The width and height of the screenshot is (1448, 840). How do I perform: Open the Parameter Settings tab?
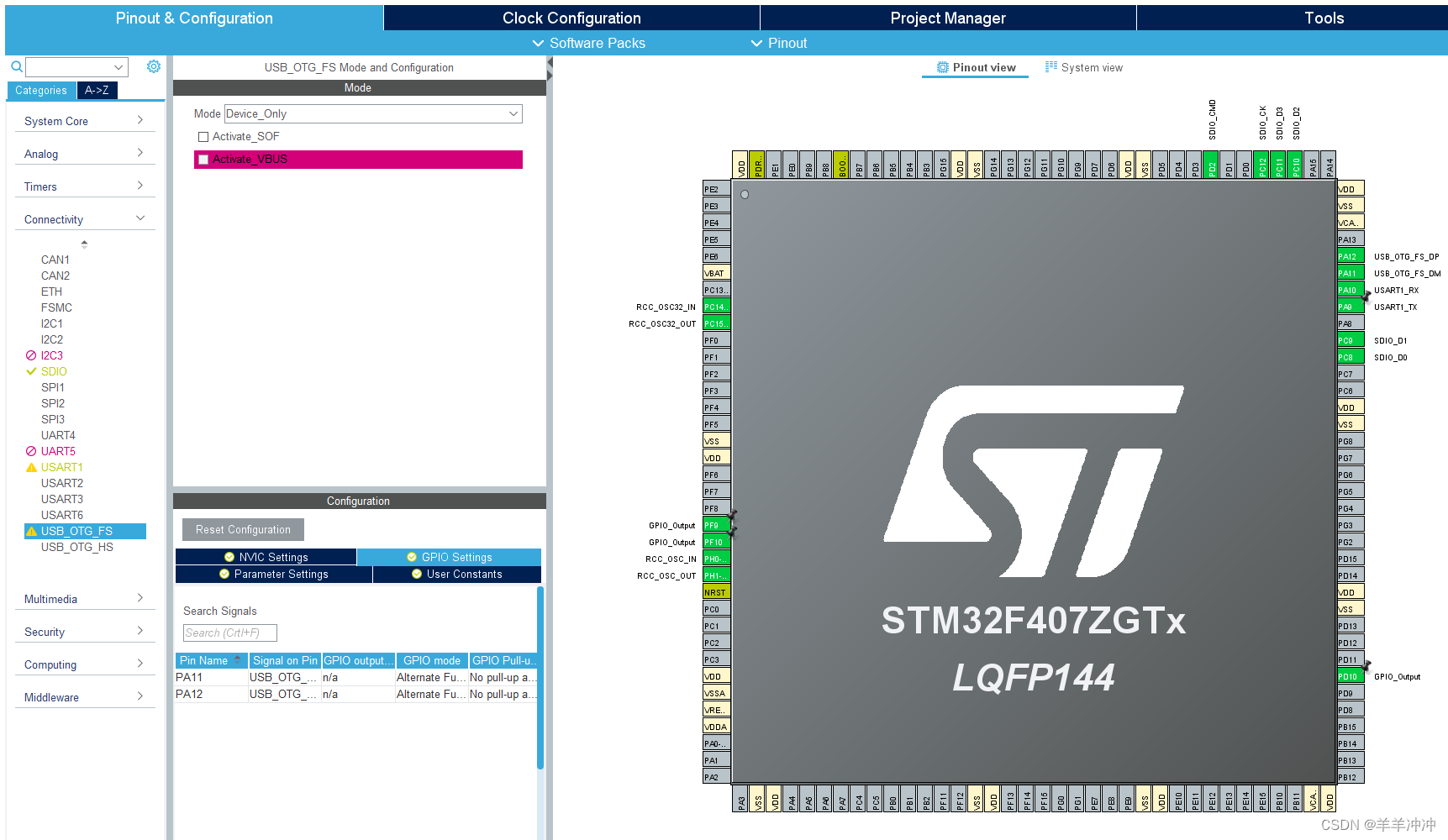(274, 574)
